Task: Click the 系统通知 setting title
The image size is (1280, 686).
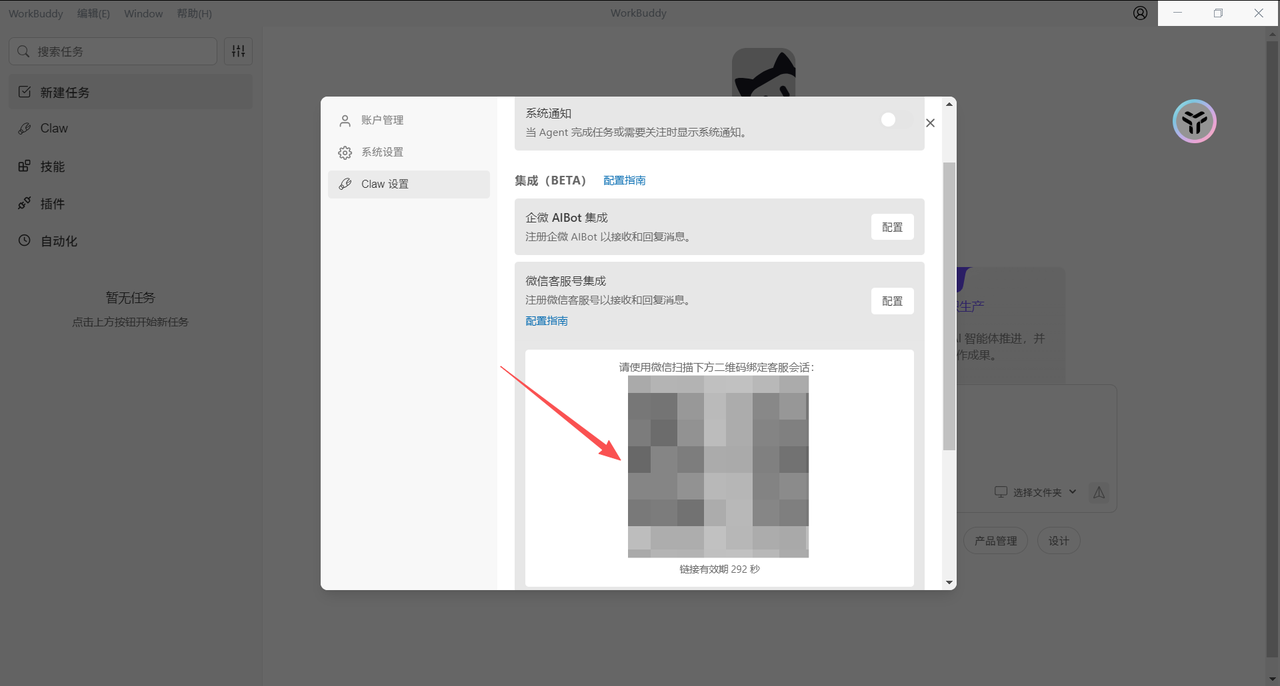Action: 549,114
